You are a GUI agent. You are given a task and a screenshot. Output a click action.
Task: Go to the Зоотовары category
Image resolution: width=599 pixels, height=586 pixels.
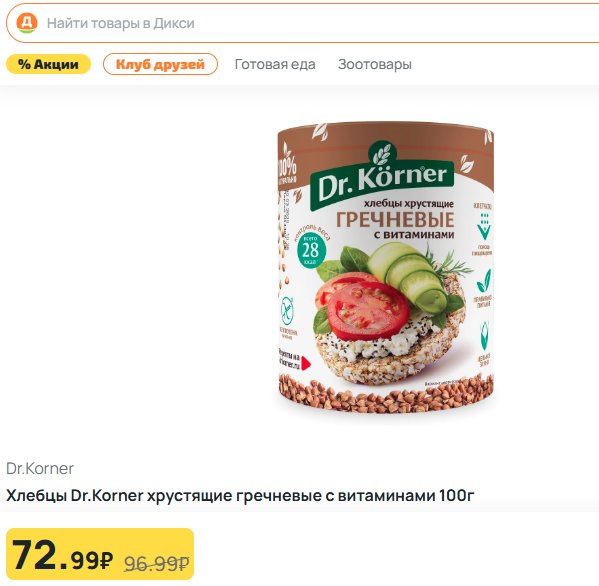(375, 64)
